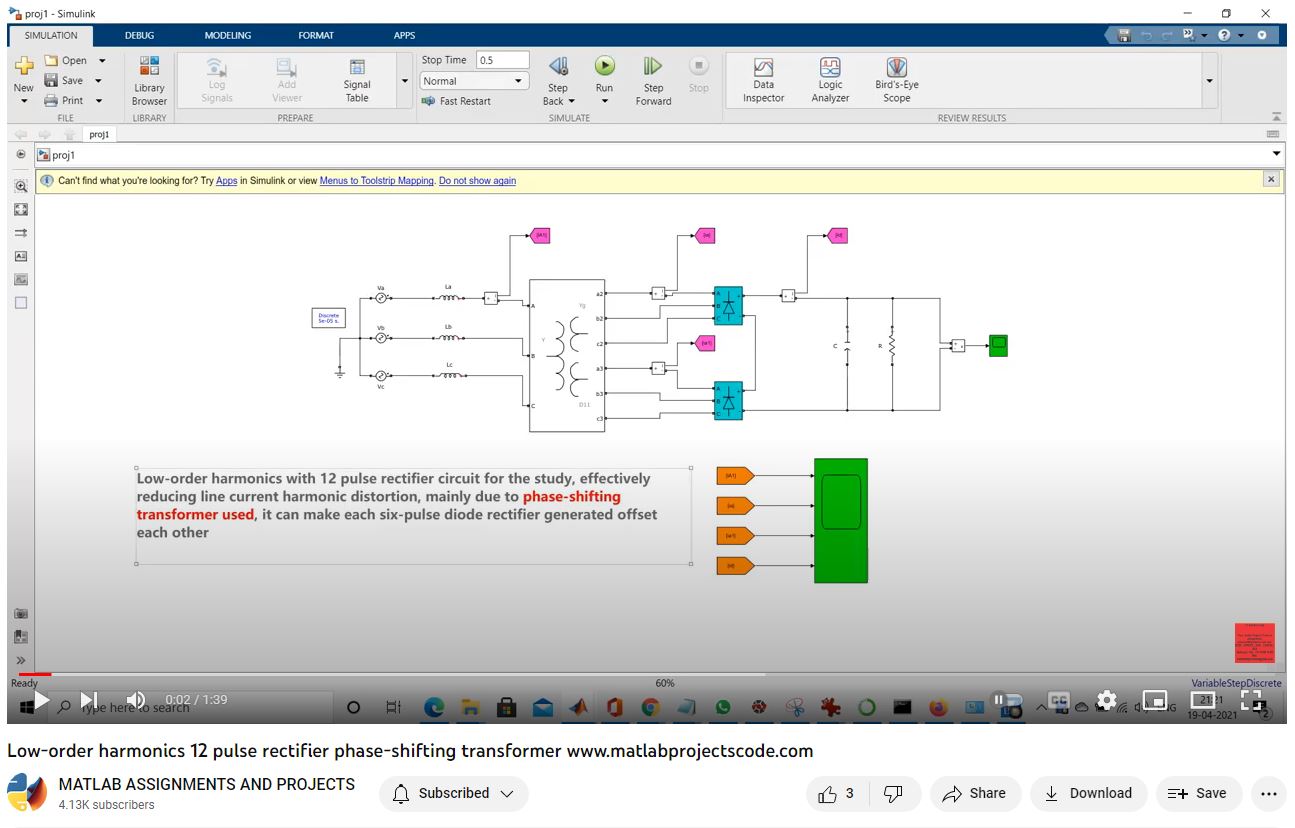Image resolution: width=1295 pixels, height=828 pixels.
Task: Skip to the next video
Action: tap(88, 700)
